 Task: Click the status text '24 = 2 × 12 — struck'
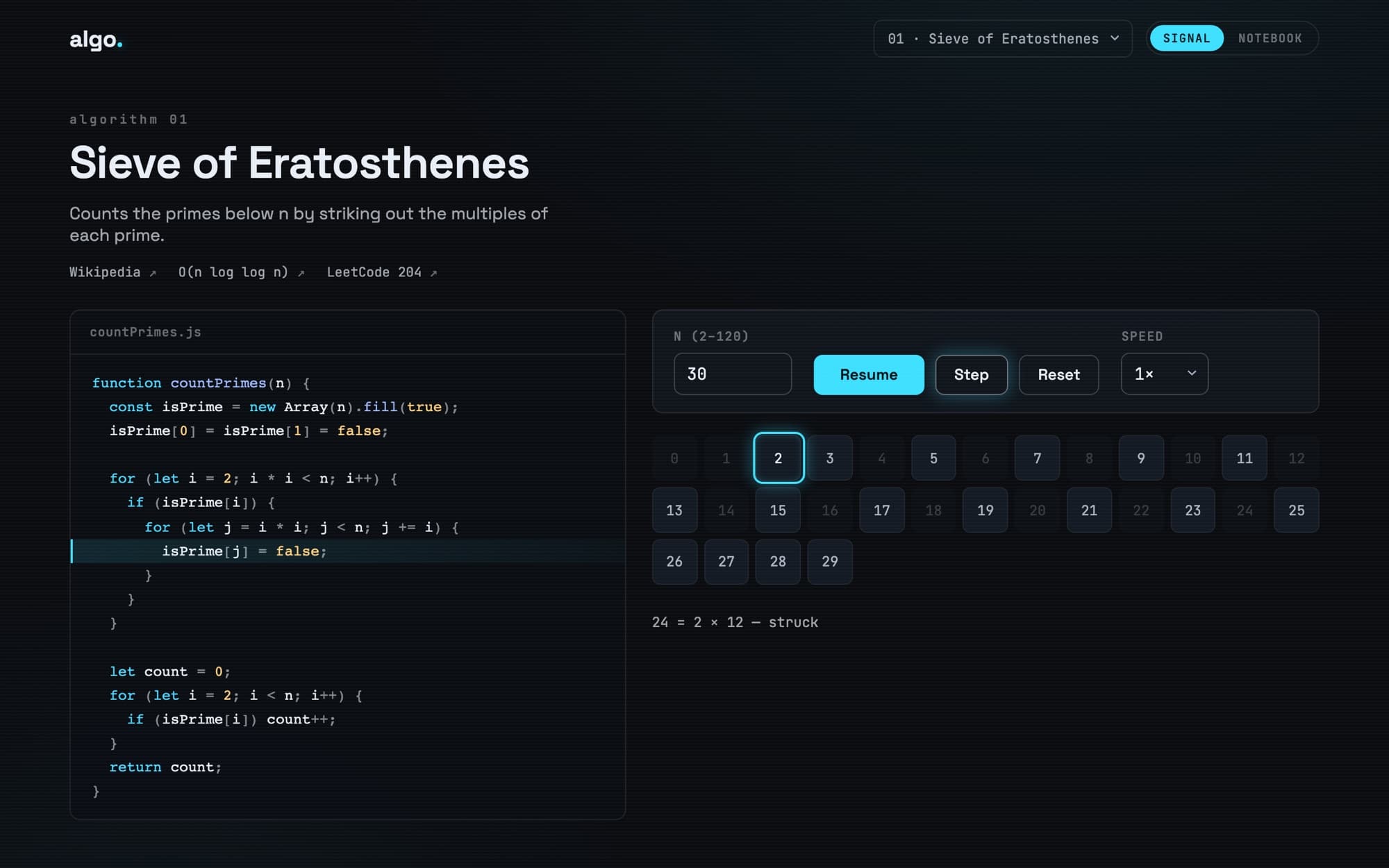point(735,622)
